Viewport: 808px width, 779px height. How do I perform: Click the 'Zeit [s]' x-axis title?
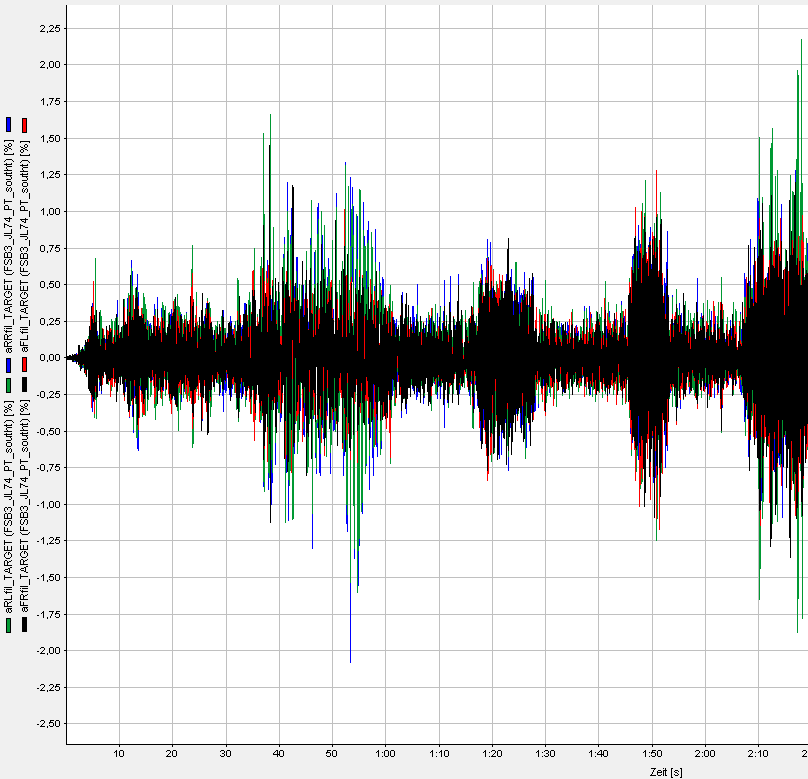coord(665,771)
